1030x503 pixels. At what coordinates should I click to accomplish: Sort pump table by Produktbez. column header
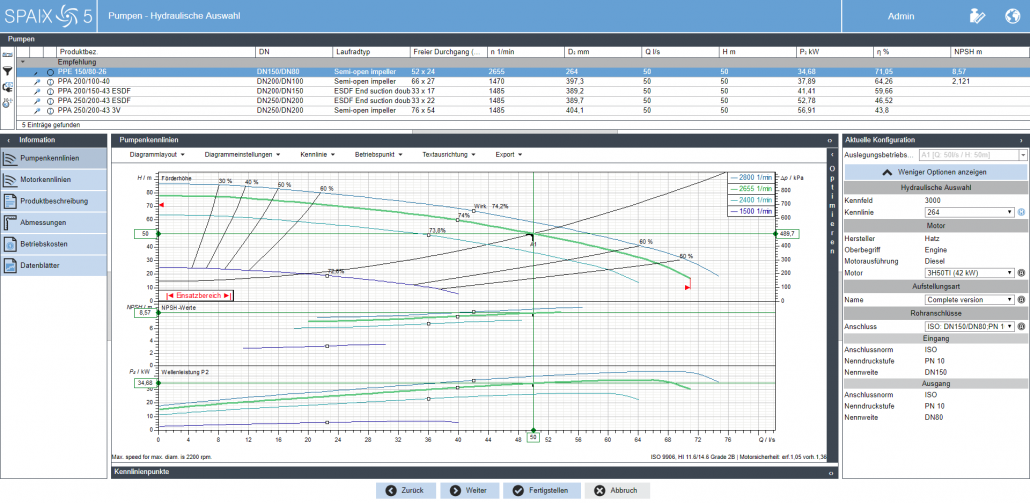(156, 51)
